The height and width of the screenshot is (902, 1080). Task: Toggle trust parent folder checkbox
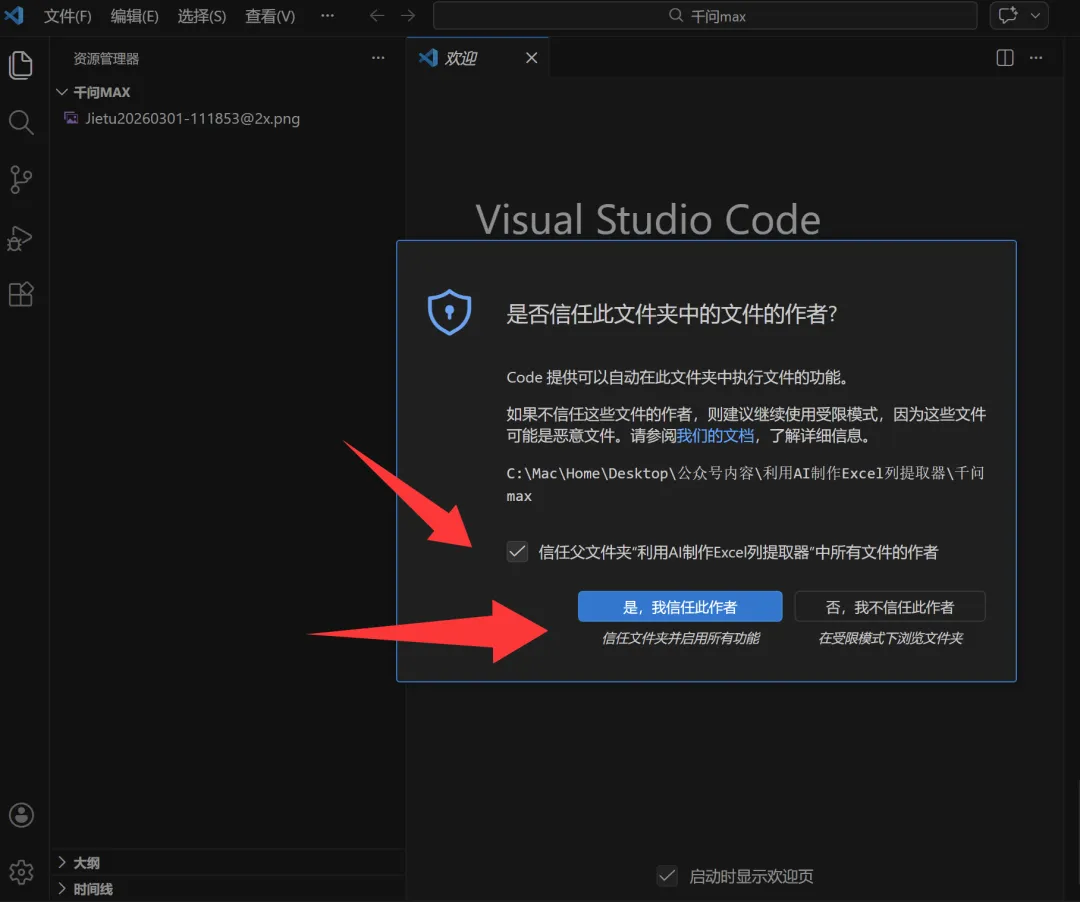coord(517,552)
